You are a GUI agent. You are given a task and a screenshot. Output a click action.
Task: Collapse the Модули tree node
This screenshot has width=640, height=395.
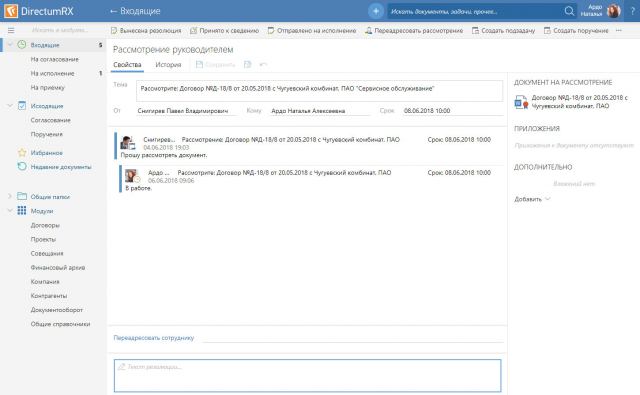pos(9,211)
